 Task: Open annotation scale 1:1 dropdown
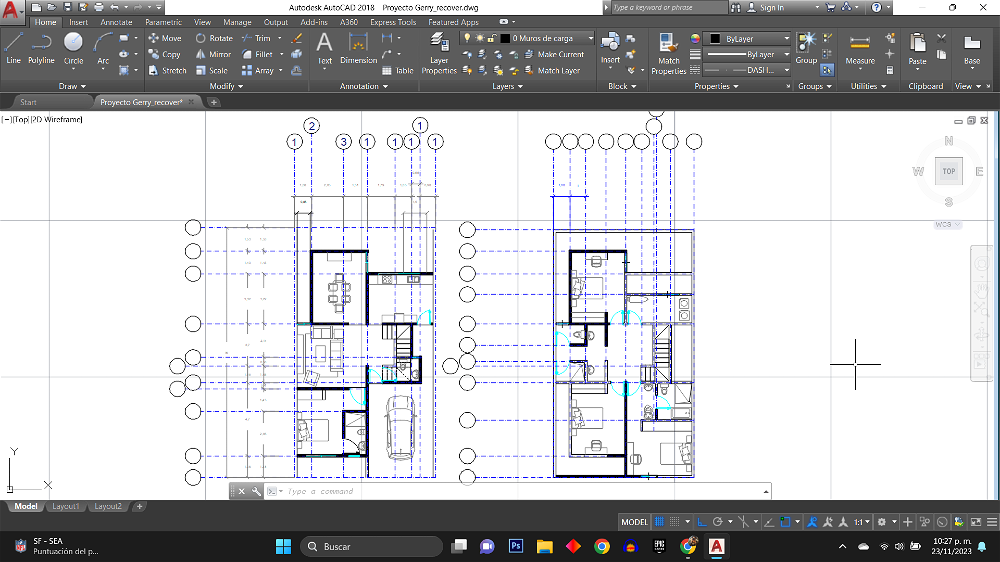[862, 522]
